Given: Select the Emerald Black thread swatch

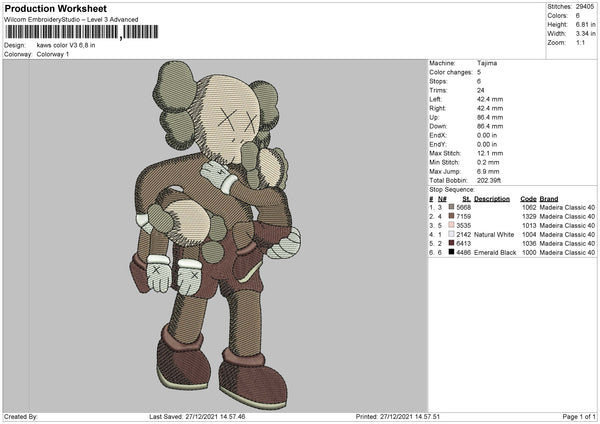Looking at the screenshot, I should click(451, 252).
